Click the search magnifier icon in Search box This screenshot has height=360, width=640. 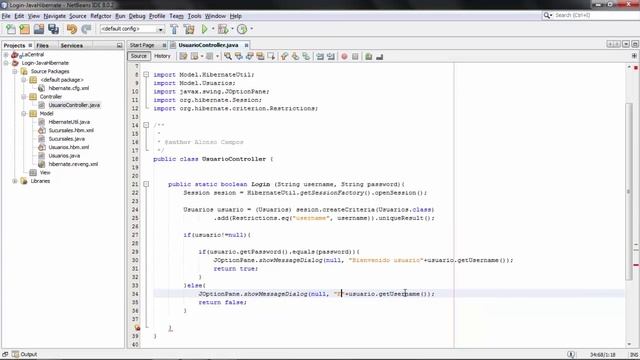[x=547, y=16]
